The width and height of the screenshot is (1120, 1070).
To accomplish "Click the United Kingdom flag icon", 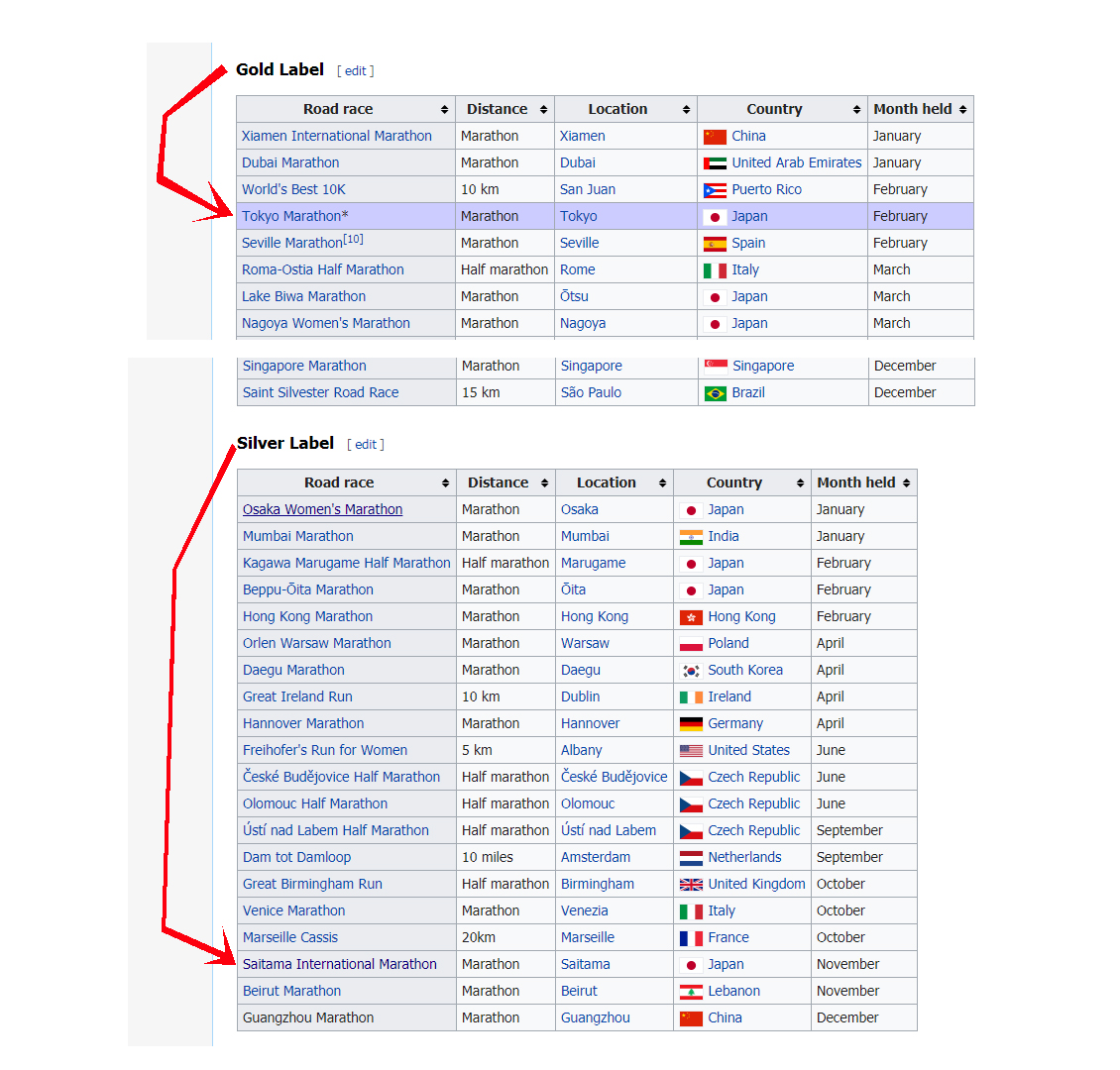I will (x=691, y=885).
